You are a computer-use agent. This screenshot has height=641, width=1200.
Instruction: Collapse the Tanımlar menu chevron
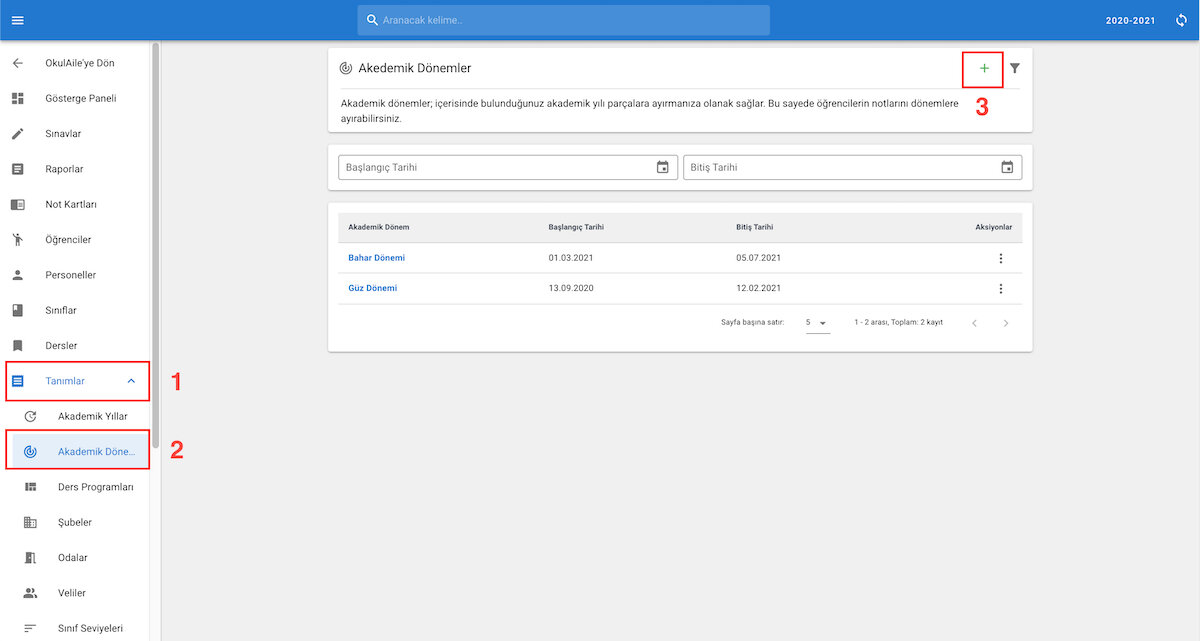[x=131, y=381]
